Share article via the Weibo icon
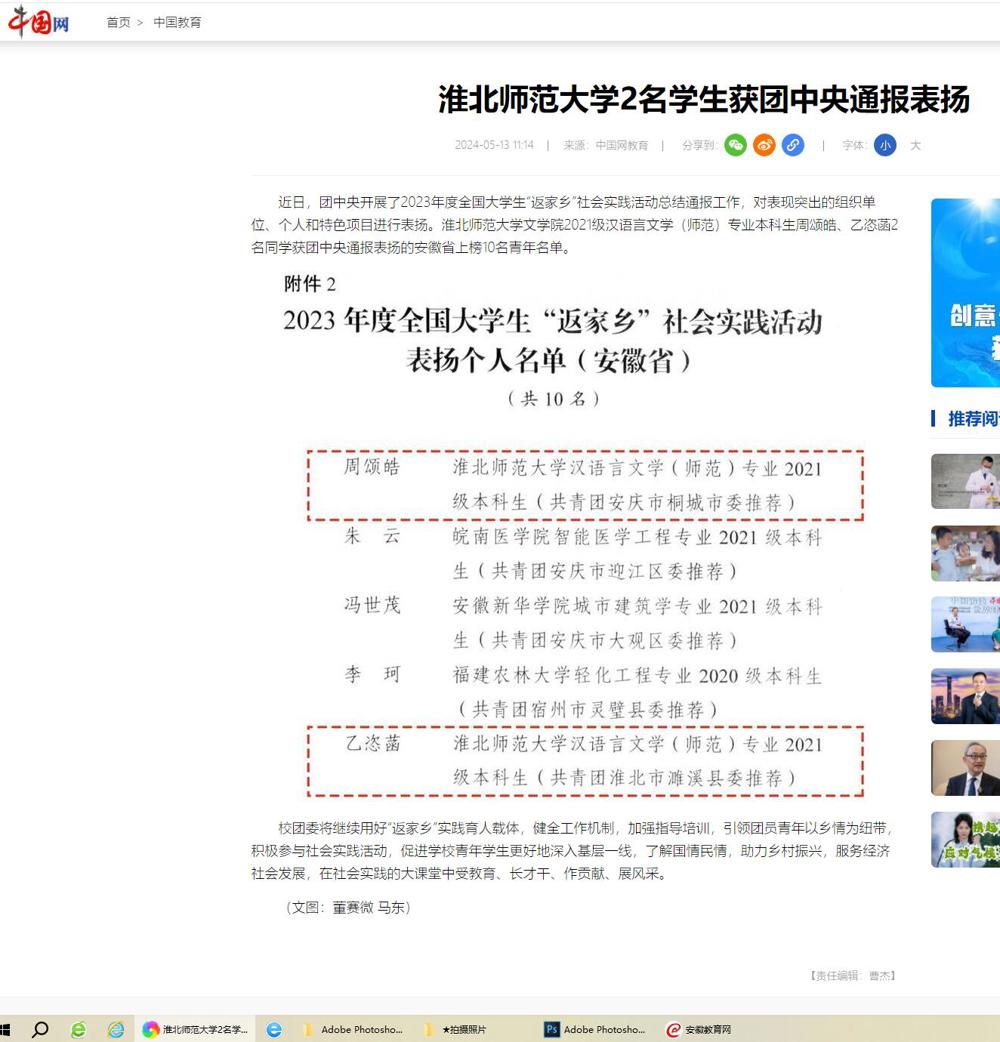 coord(764,145)
